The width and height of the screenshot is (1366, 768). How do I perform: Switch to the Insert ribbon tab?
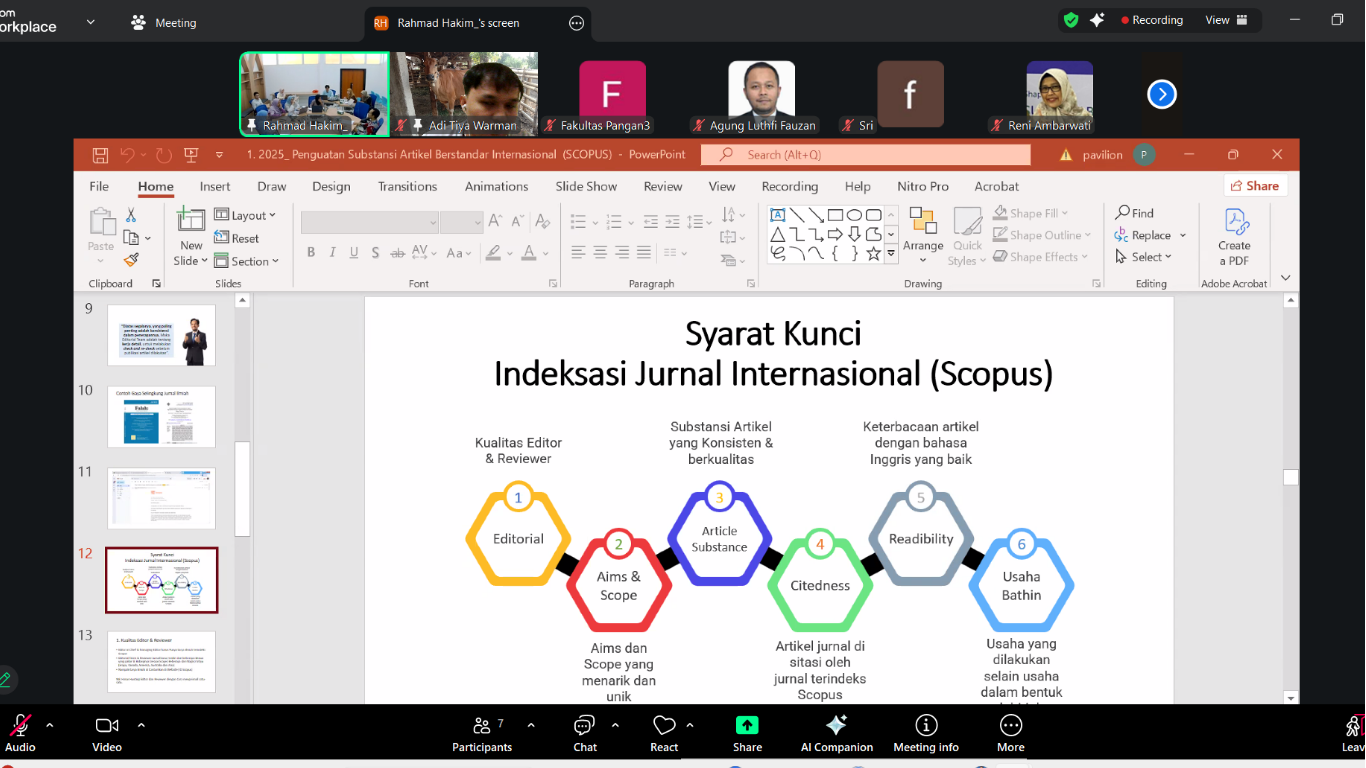pos(215,186)
